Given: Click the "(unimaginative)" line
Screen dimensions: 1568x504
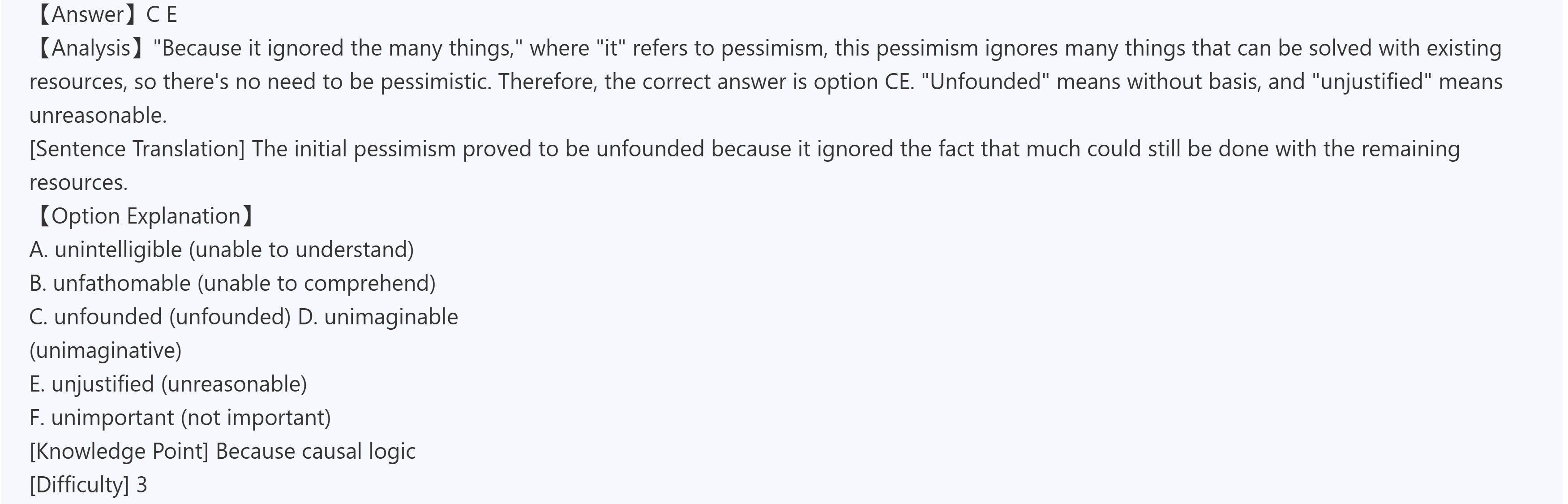Looking at the screenshot, I should (105, 351).
